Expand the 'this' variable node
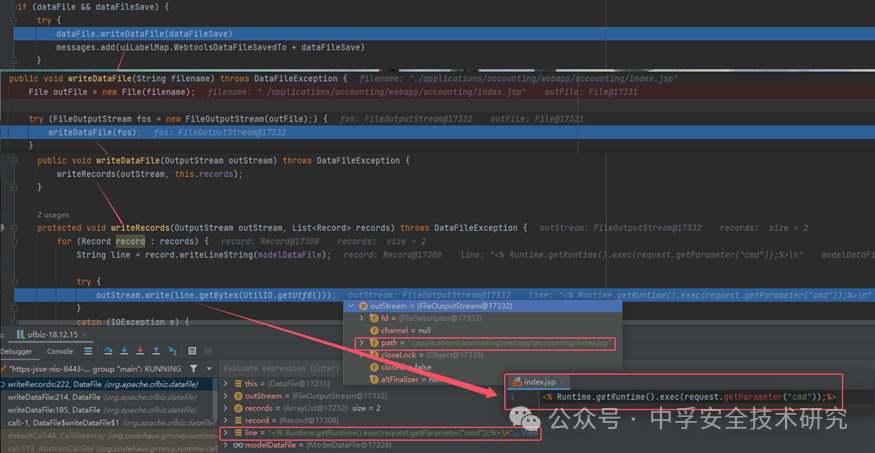Image resolution: width=875 pixels, height=453 pixels. coord(225,384)
